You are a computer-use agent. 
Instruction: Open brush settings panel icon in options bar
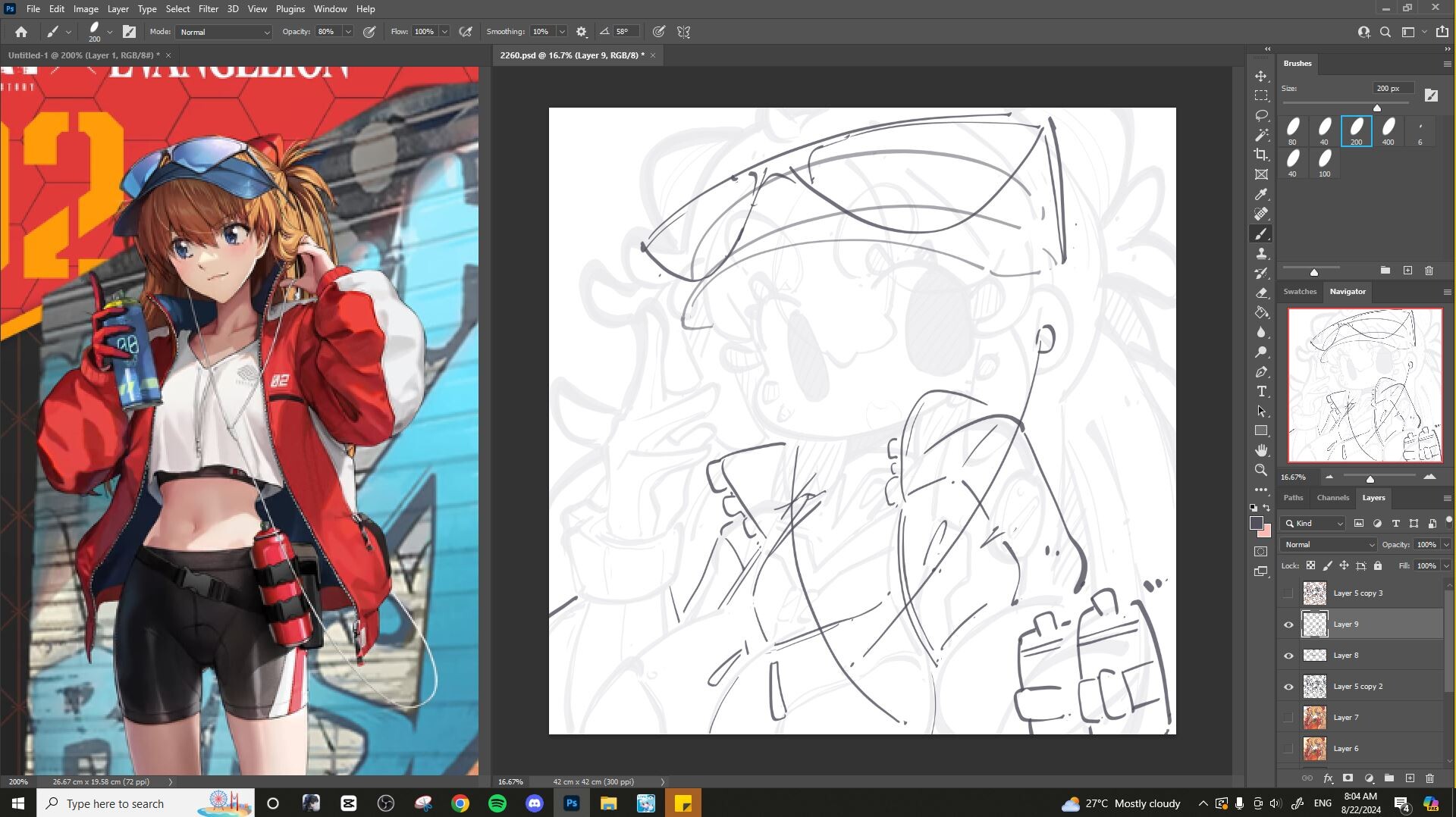coord(130,32)
